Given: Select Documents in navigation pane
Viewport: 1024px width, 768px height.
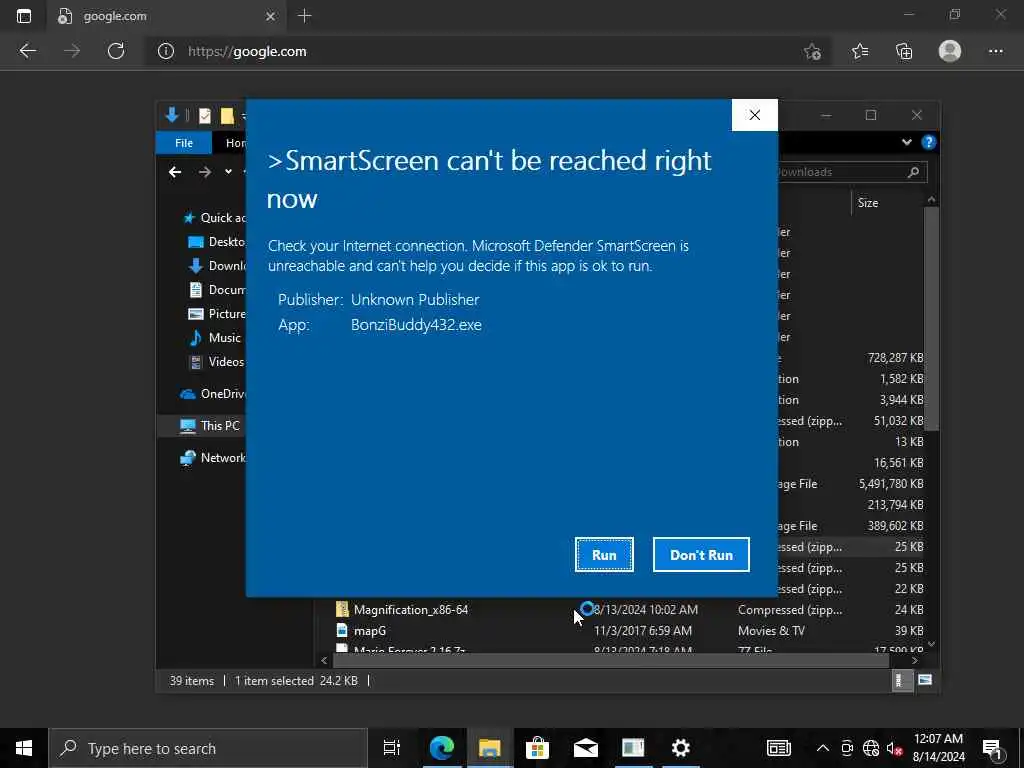Looking at the screenshot, I should [216, 290].
